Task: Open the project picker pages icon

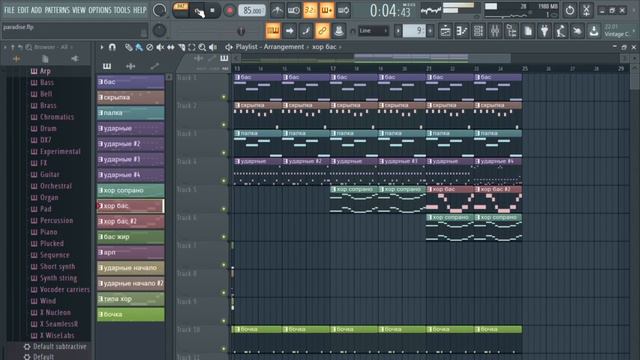Action: [528, 31]
